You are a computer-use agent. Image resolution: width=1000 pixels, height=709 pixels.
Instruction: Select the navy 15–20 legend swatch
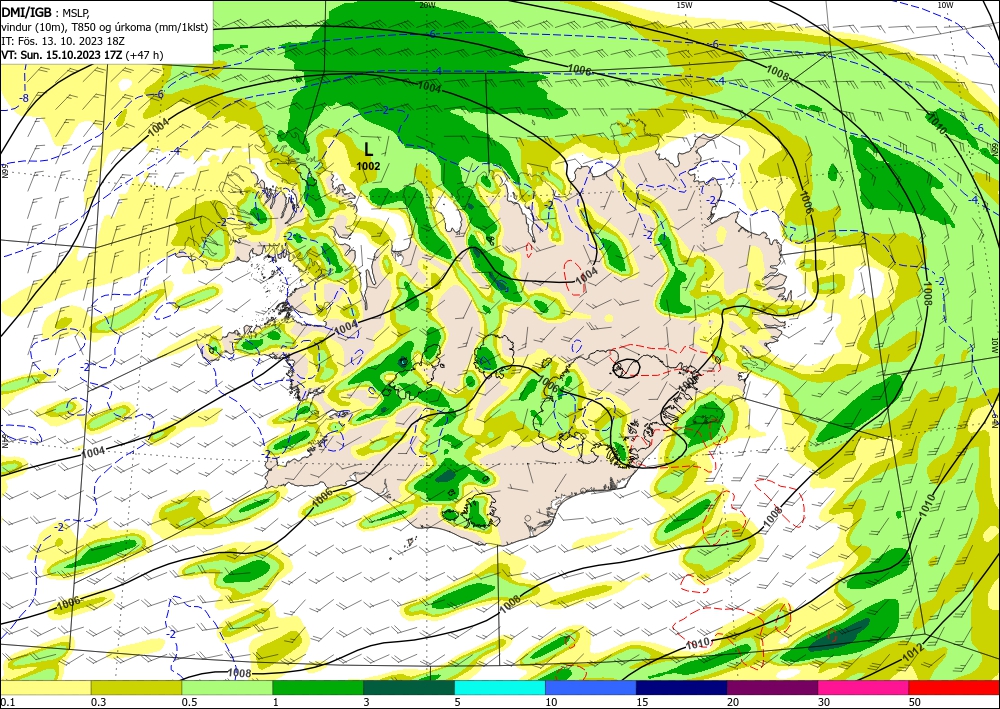coord(682,688)
